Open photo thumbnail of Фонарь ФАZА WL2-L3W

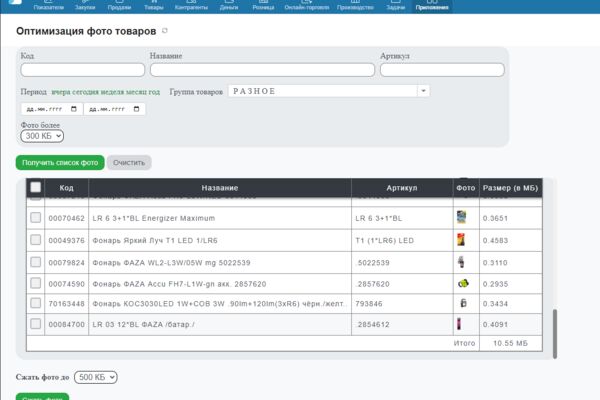(x=461, y=262)
